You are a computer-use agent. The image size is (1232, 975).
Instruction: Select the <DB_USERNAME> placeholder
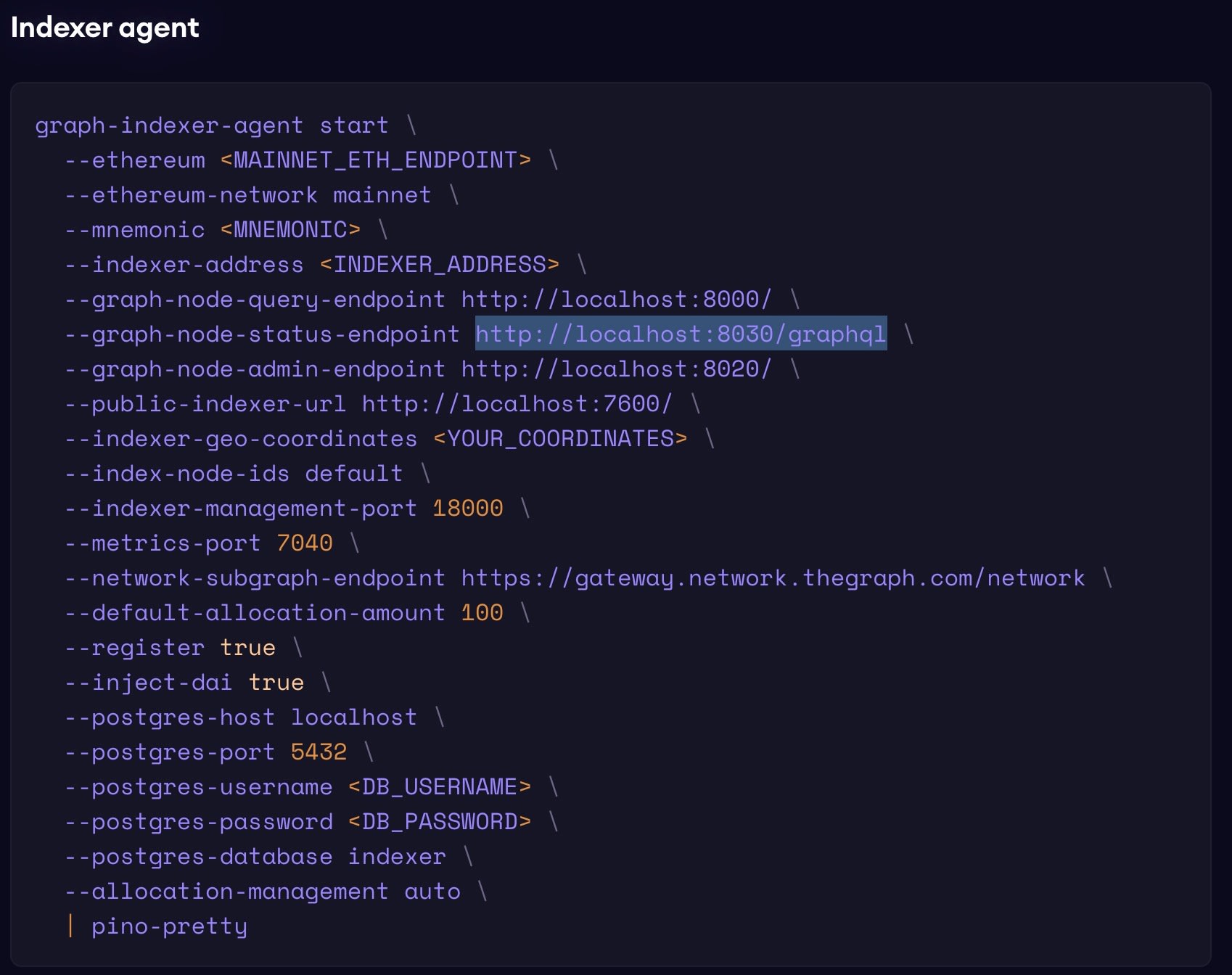click(440, 786)
